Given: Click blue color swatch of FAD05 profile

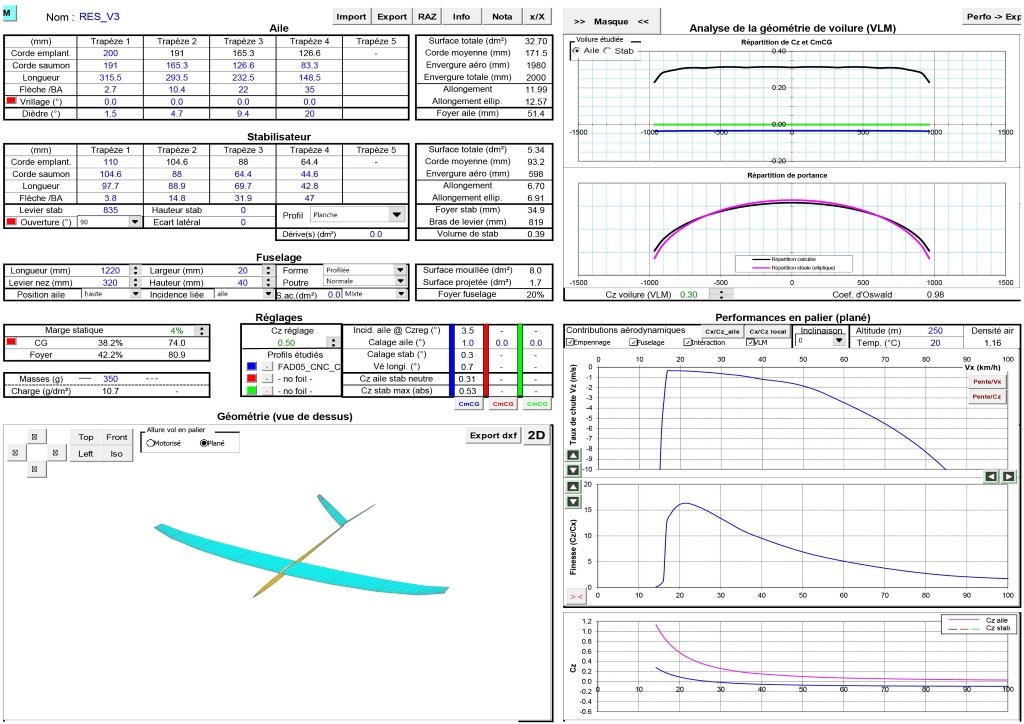Looking at the screenshot, I should tap(251, 367).
